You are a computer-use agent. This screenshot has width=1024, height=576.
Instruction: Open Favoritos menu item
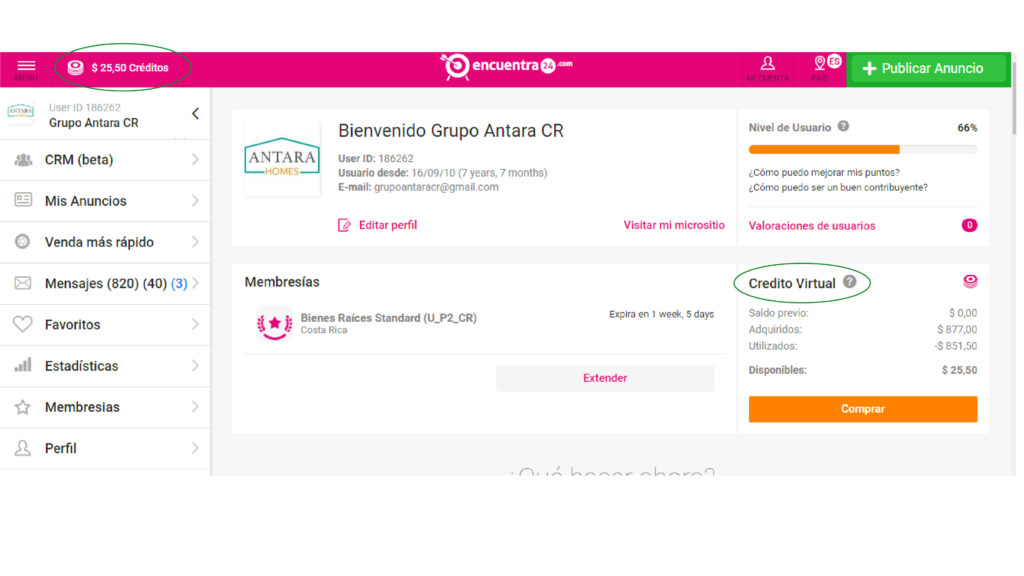click(x=105, y=325)
